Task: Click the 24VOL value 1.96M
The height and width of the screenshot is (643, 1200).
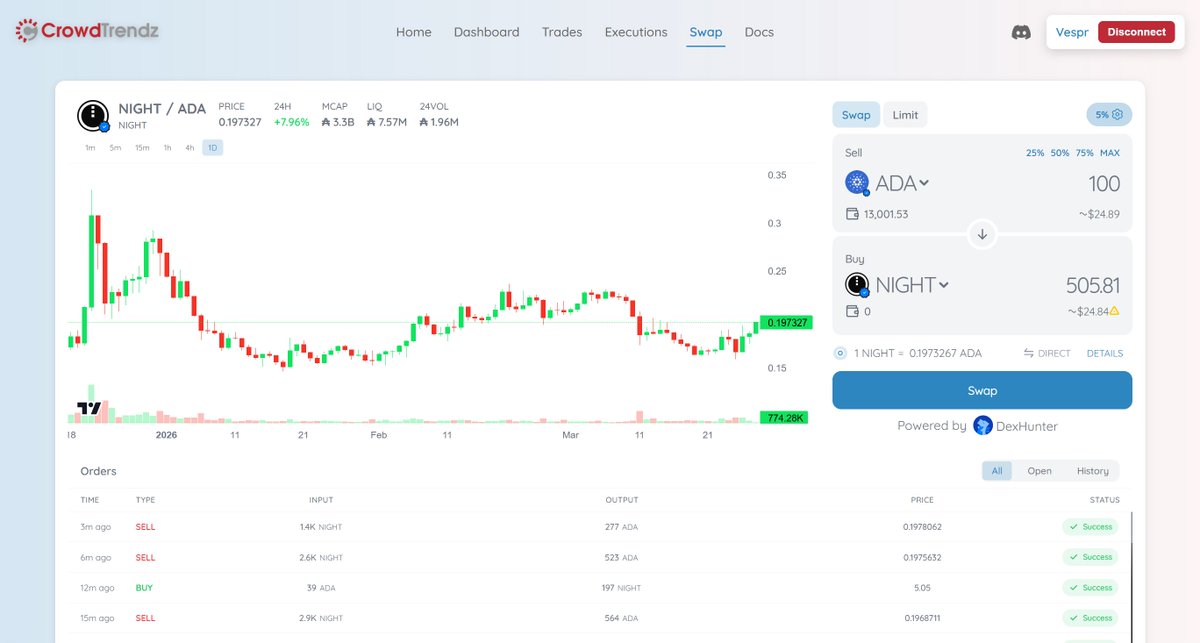Action: pos(439,122)
